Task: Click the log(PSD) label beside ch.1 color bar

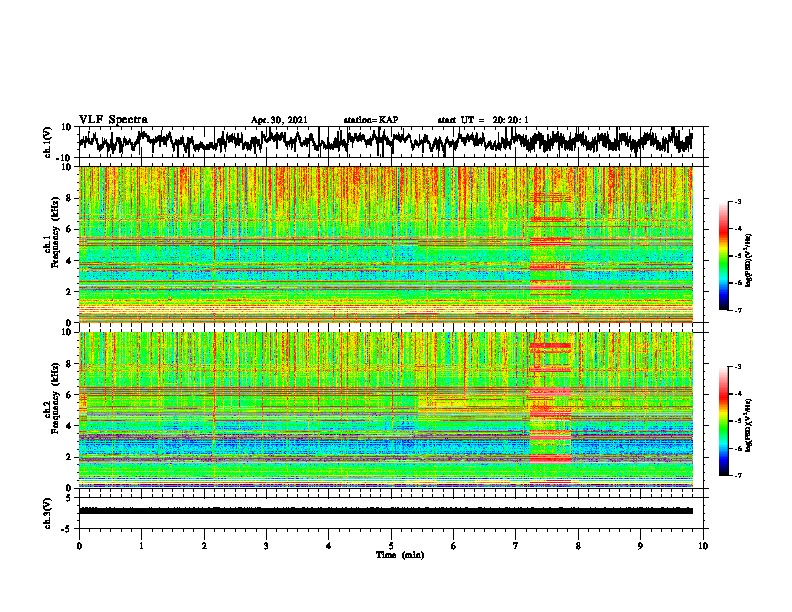Action: [749, 260]
